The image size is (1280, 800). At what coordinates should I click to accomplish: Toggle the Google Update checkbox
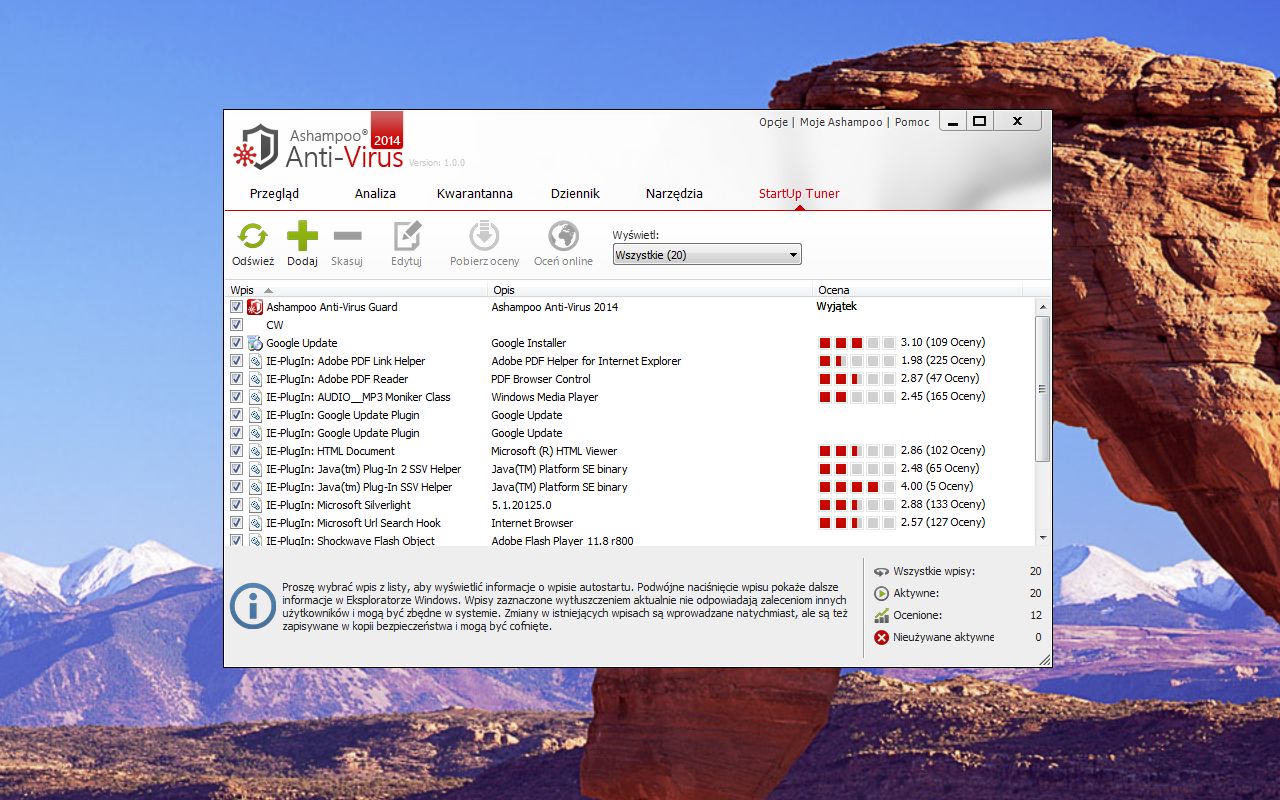point(236,343)
